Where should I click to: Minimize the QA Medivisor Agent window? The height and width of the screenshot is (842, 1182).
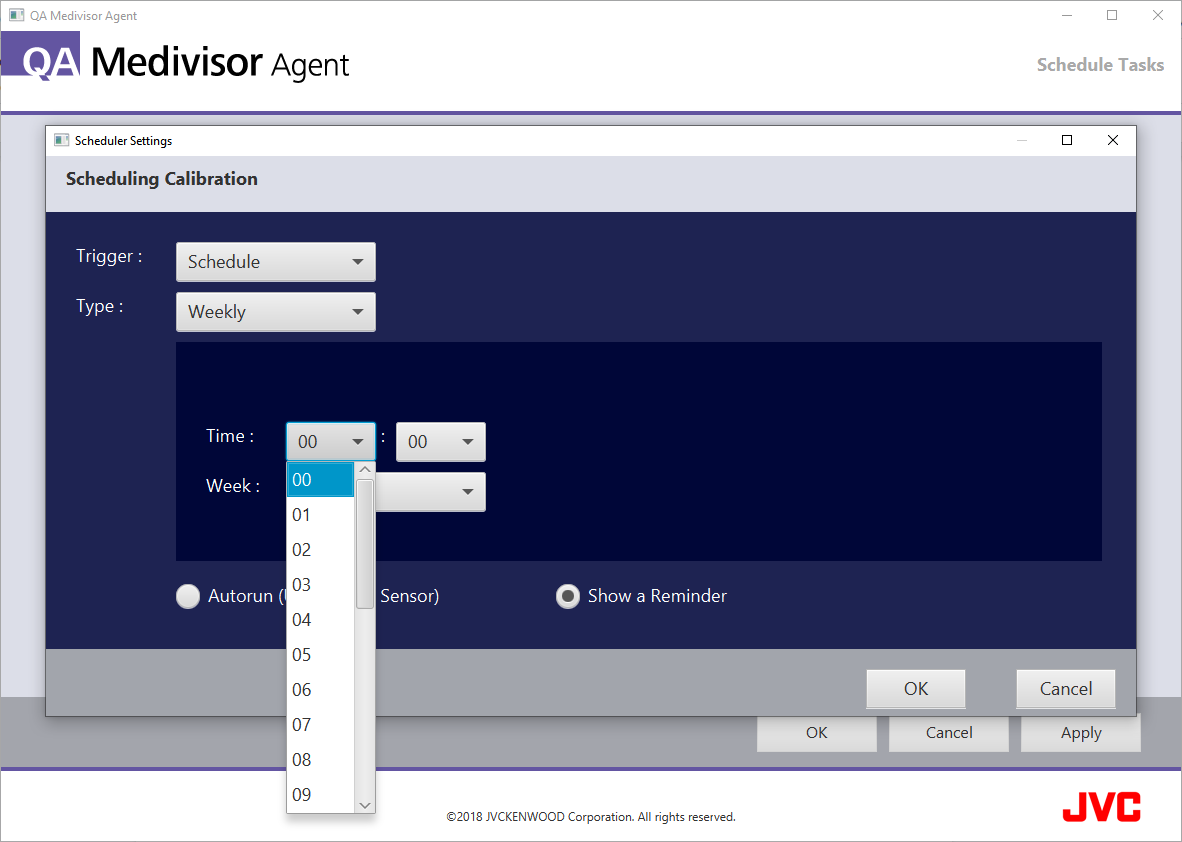point(1067,15)
